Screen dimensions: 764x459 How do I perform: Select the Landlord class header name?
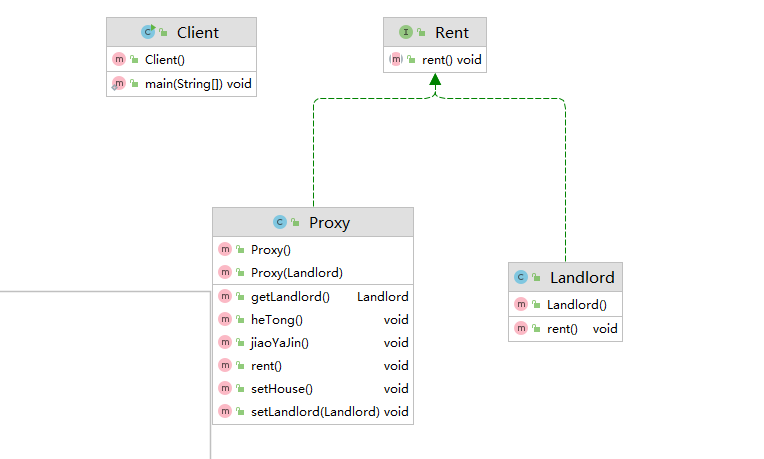click(x=582, y=277)
